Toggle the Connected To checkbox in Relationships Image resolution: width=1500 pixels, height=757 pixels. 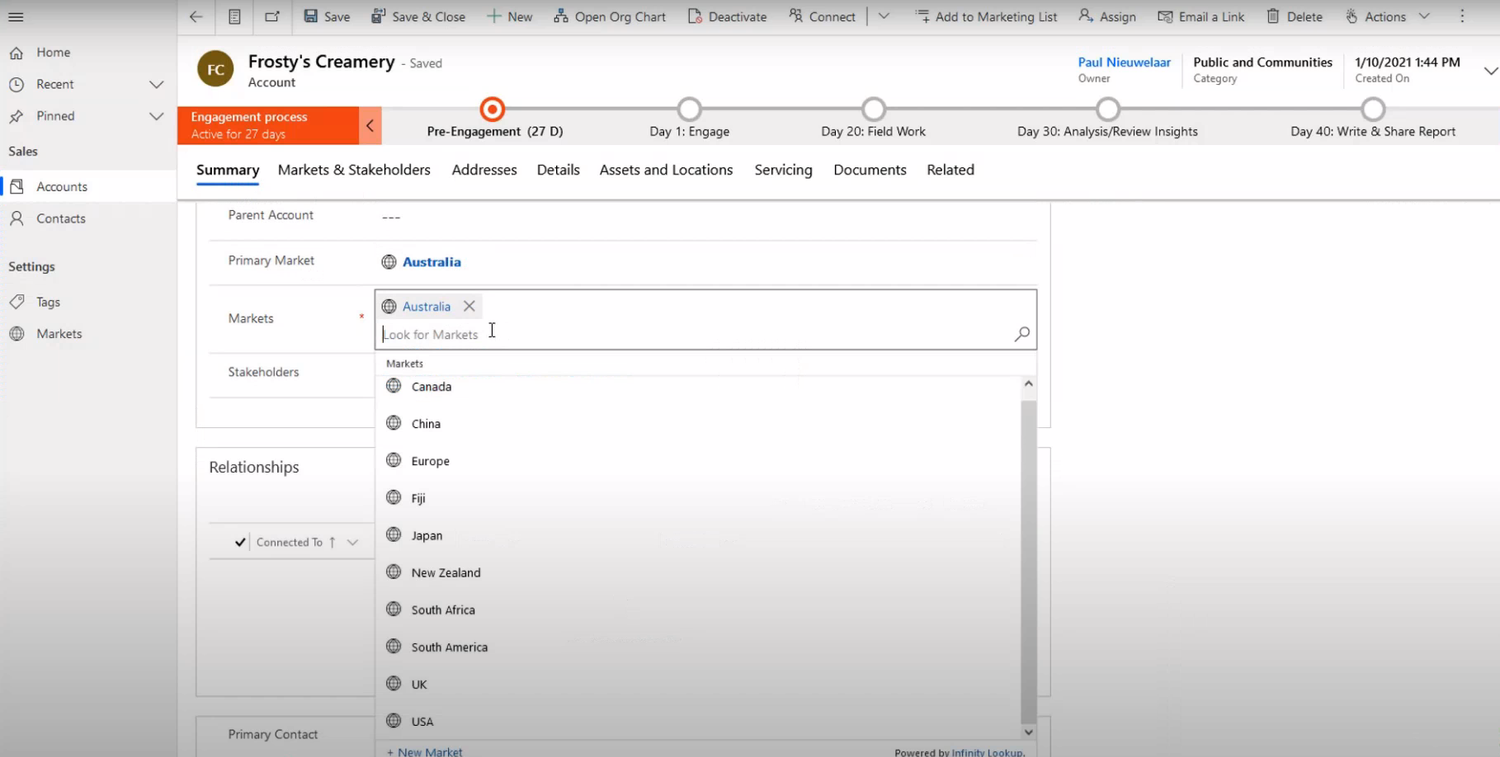(x=239, y=541)
